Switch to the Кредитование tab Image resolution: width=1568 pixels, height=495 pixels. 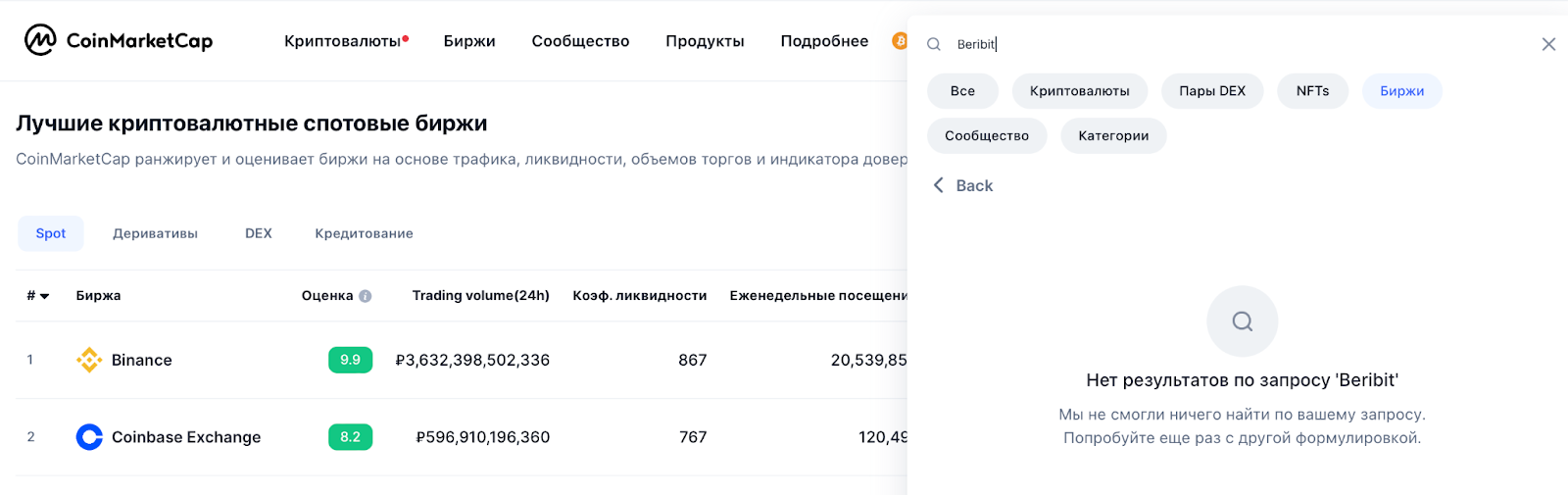364,233
